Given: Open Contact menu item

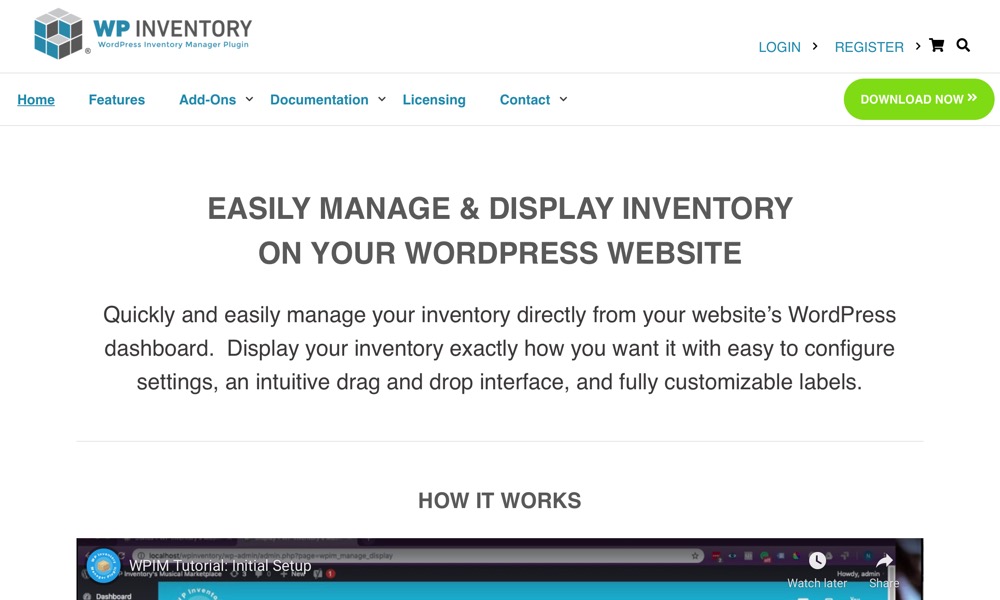Looking at the screenshot, I should coord(524,99).
